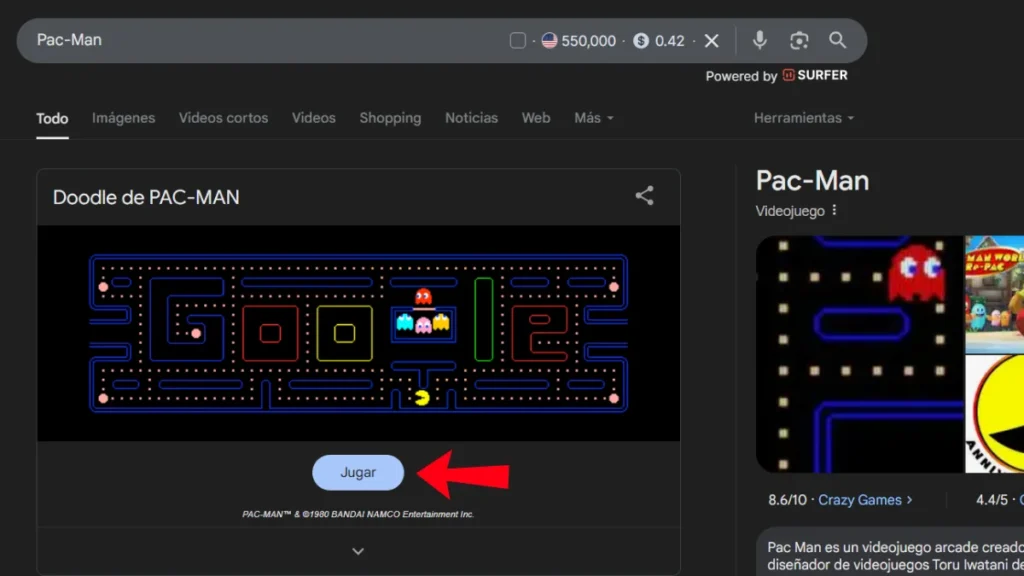Click the 8.6/10 rating text
This screenshot has height=576, width=1024.
tap(787, 500)
